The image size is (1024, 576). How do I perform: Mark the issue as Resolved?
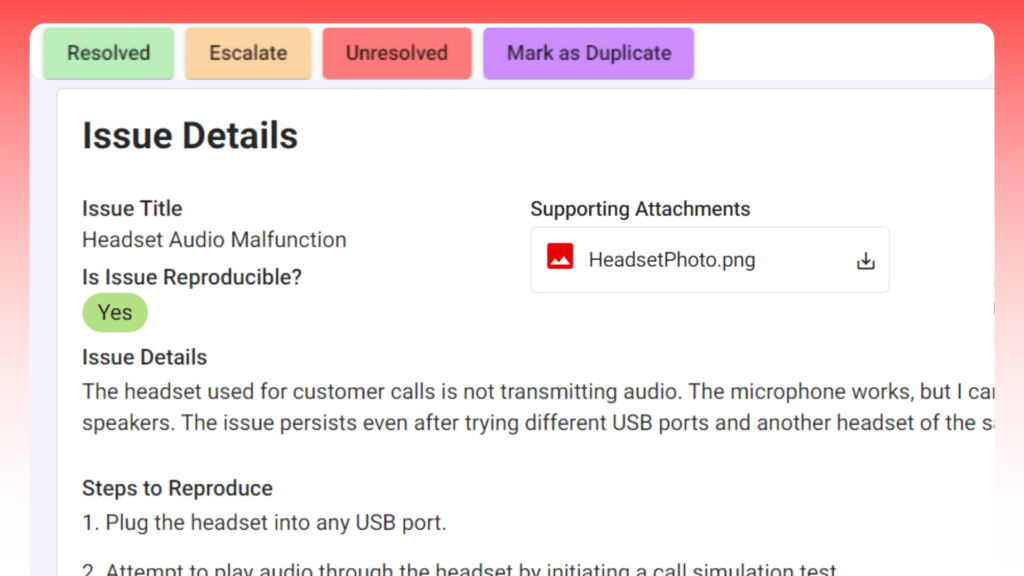[x=108, y=53]
